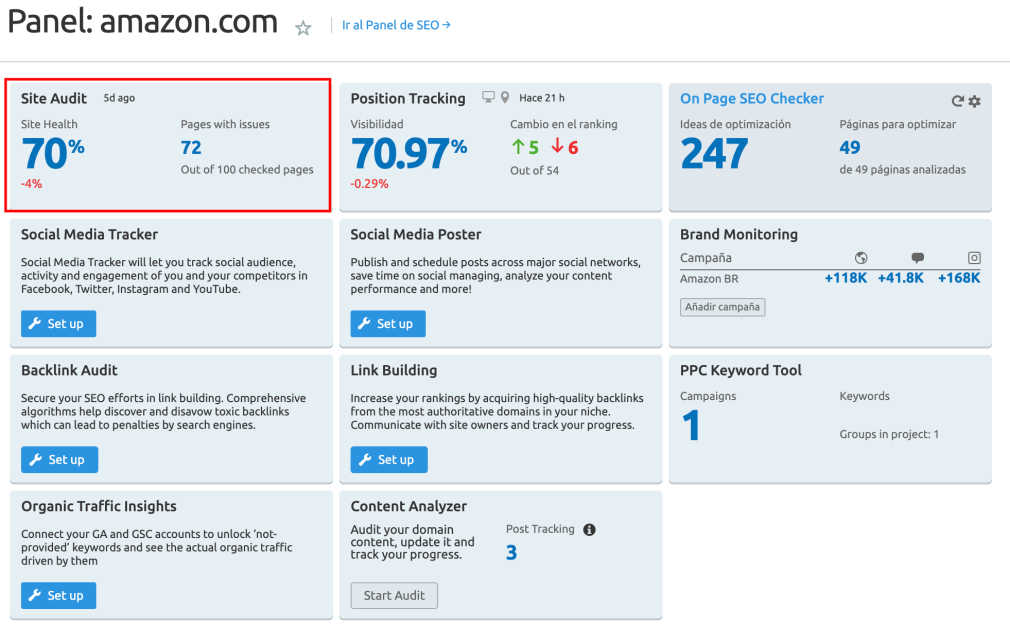Click the Backlink Audit heading
The height and width of the screenshot is (643, 1010).
click(69, 370)
